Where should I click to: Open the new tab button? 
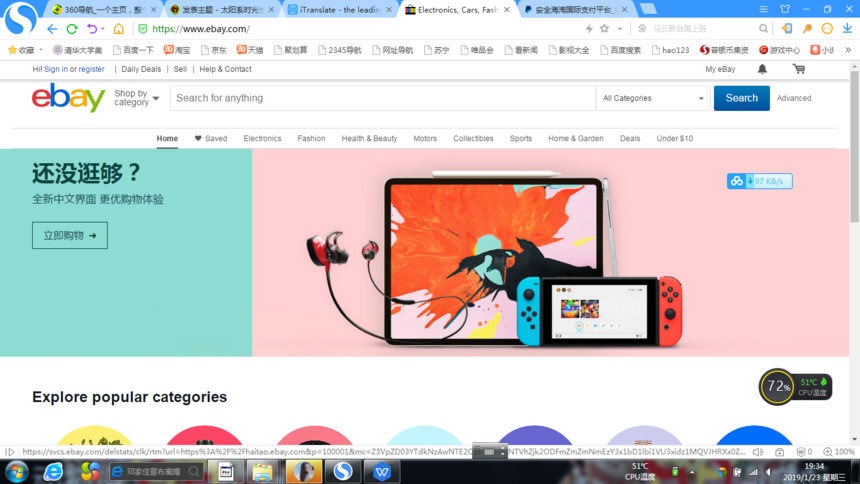pos(648,9)
